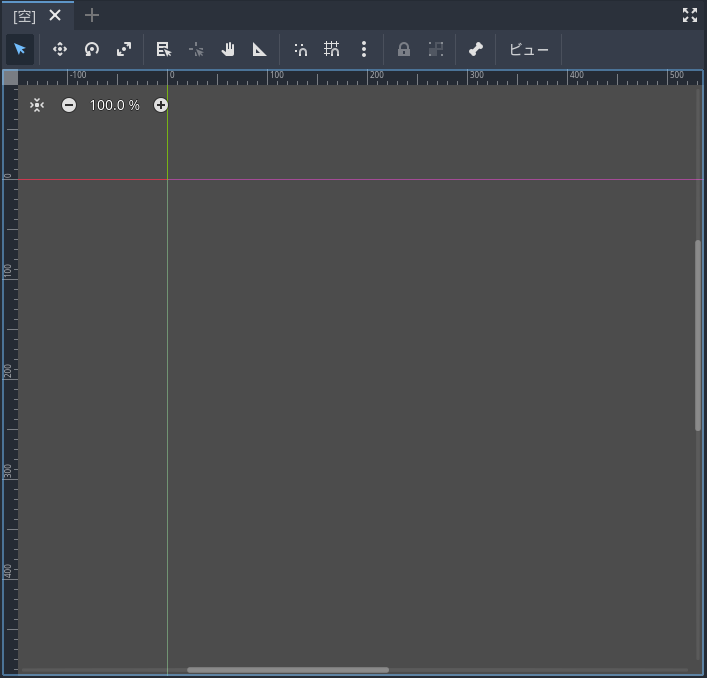Zoom out with the minus button
The image size is (707, 678).
pyautogui.click(x=69, y=105)
